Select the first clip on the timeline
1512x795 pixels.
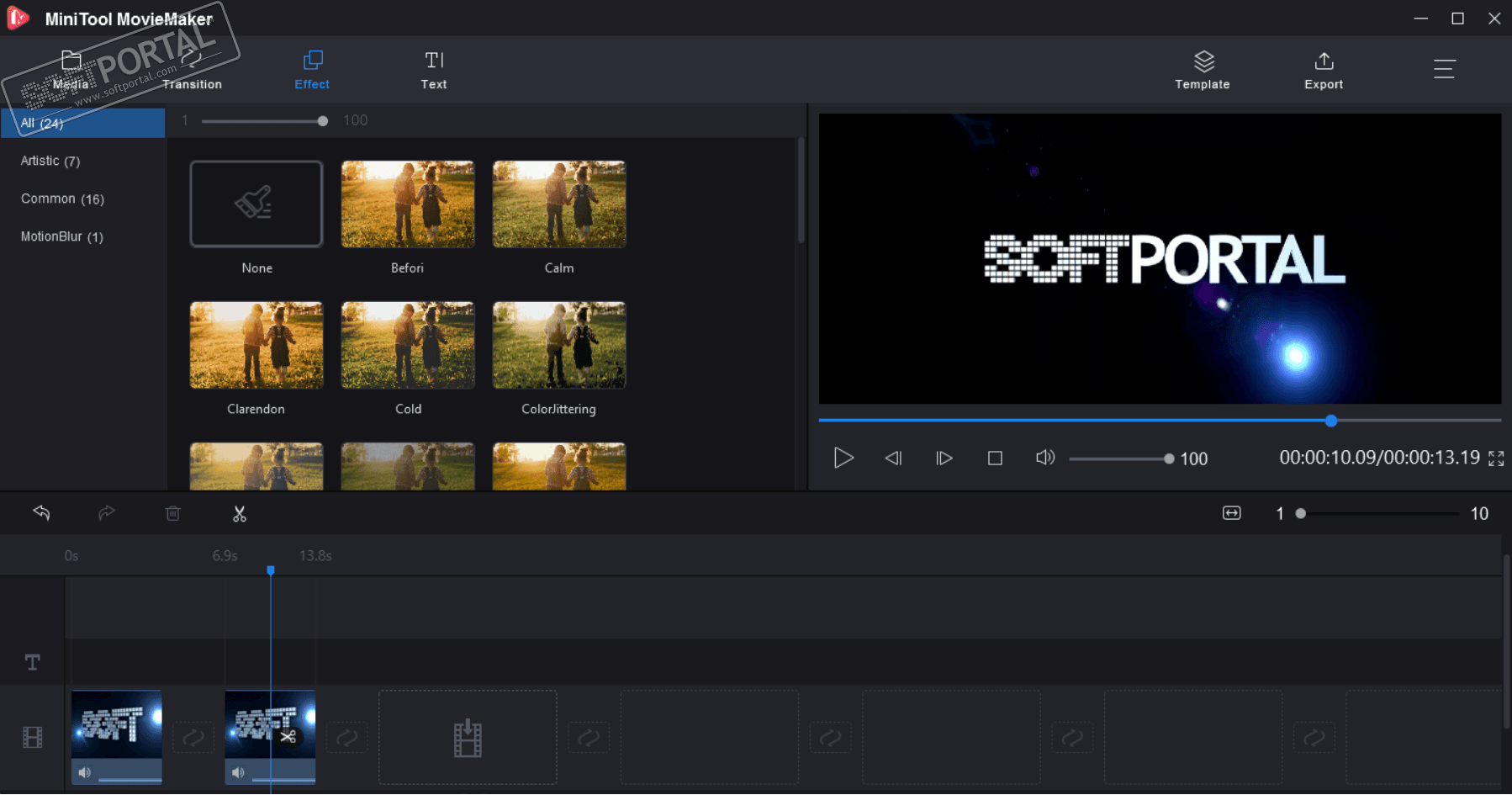[117, 737]
